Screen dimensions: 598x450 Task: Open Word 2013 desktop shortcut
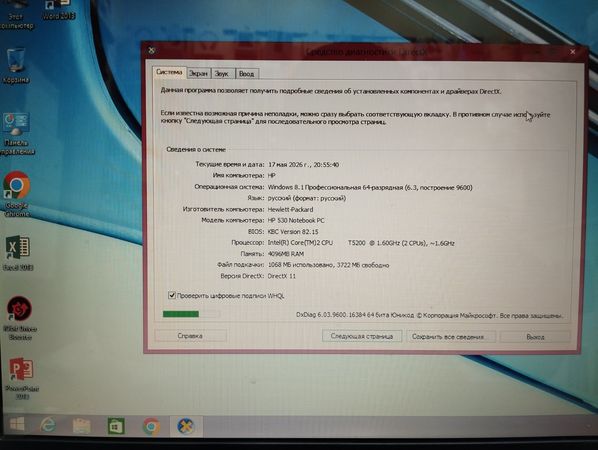pos(58,10)
